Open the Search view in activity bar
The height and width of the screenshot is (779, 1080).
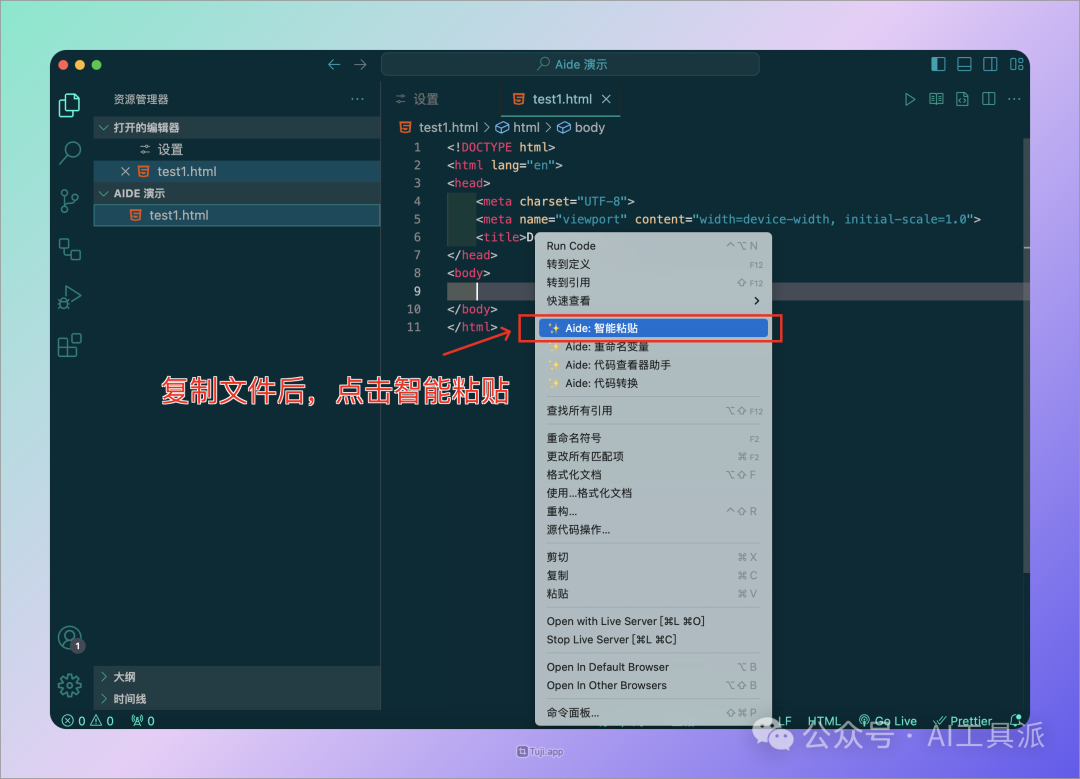(x=70, y=152)
